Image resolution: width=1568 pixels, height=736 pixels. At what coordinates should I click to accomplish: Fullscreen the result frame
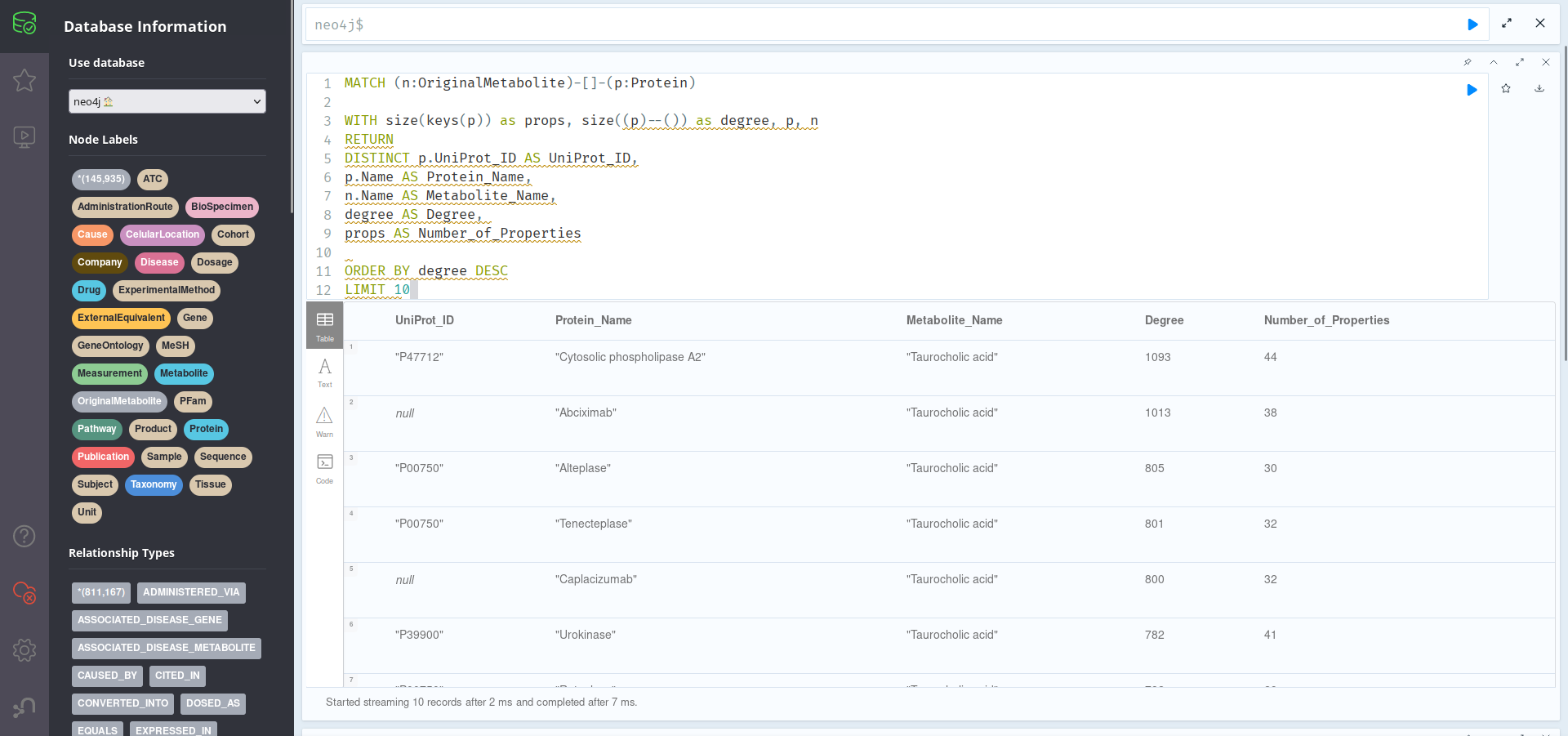tap(1520, 63)
